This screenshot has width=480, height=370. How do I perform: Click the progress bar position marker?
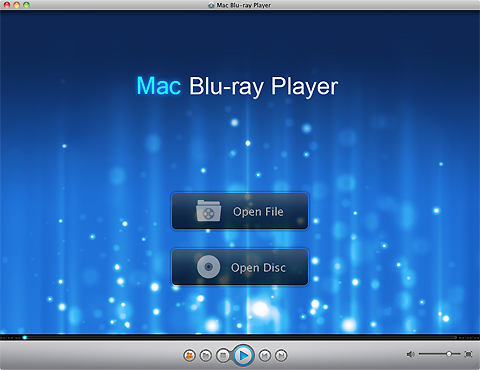point(24,337)
